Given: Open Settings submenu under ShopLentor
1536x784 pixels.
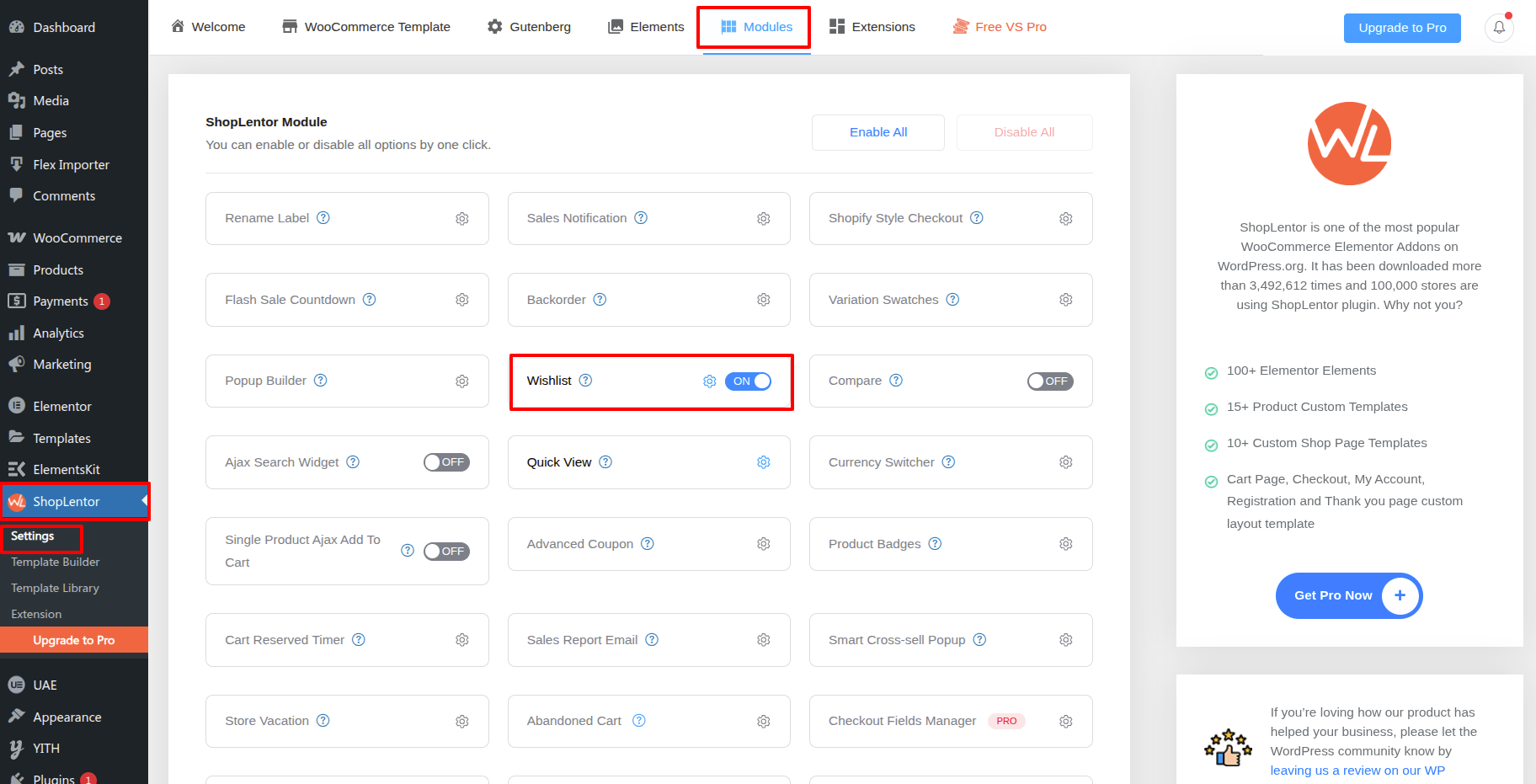Looking at the screenshot, I should click(x=33, y=536).
